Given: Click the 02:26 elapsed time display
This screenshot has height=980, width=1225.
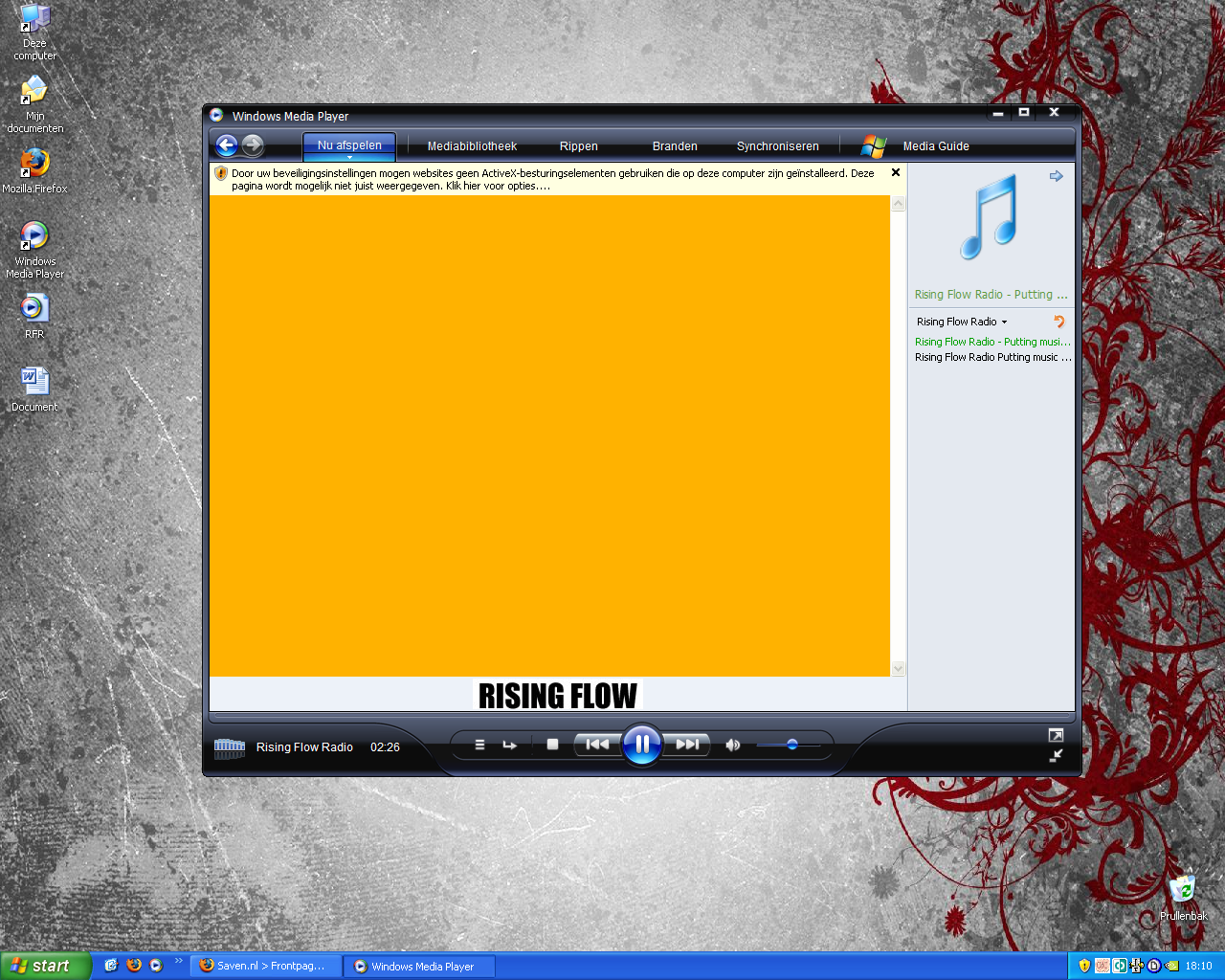Looking at the screenshot, I should click(385, 747).
